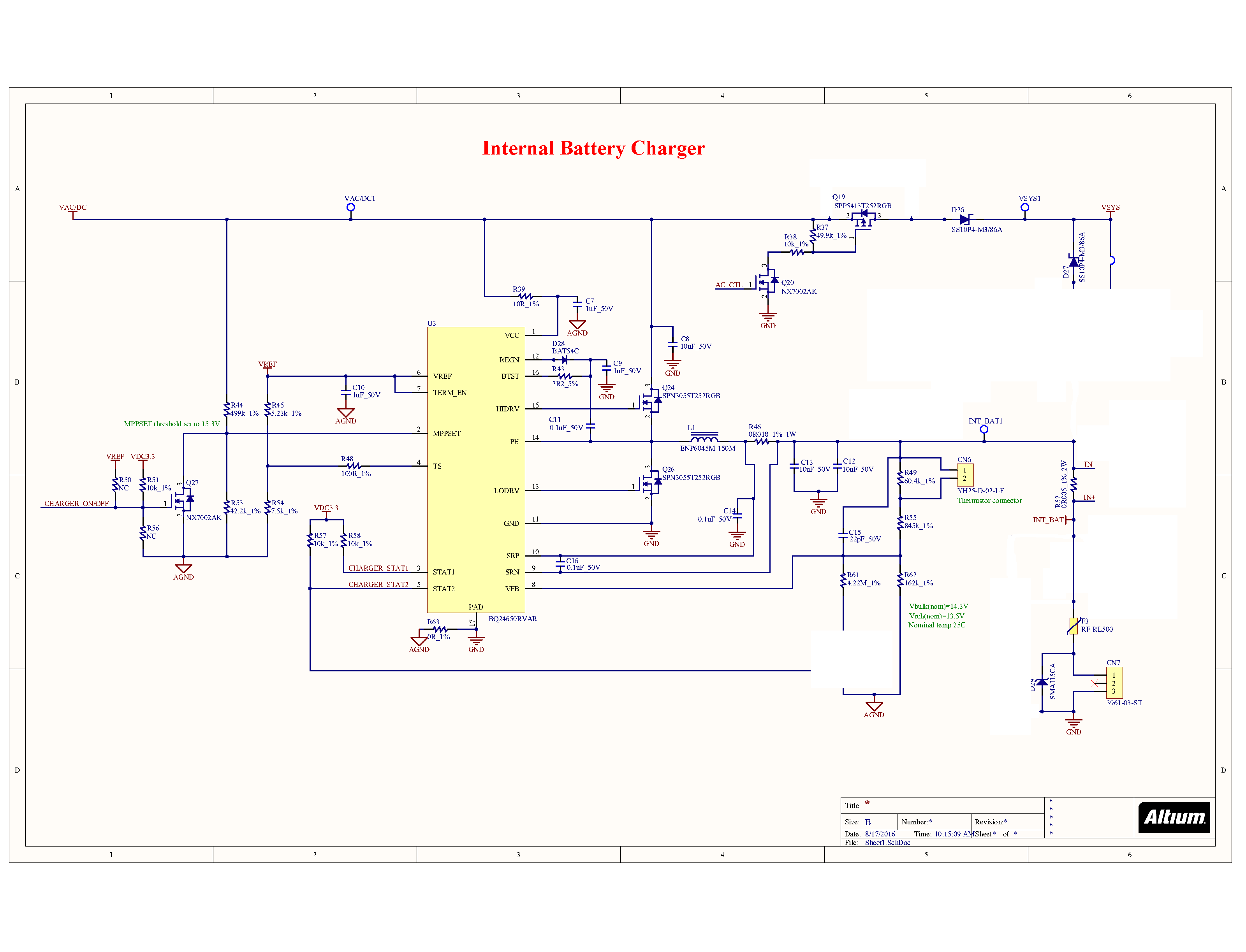1246x952 pixels.
Task: Select the date '8/17/2016' in title block
Action: tap(880, 834)
